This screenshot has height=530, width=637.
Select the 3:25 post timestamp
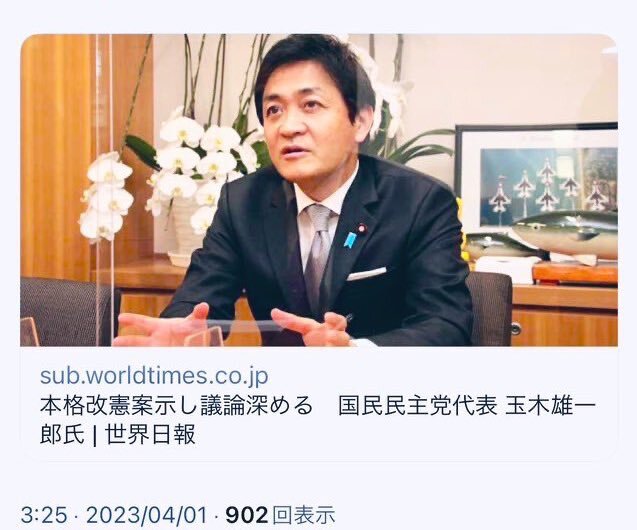44,515
